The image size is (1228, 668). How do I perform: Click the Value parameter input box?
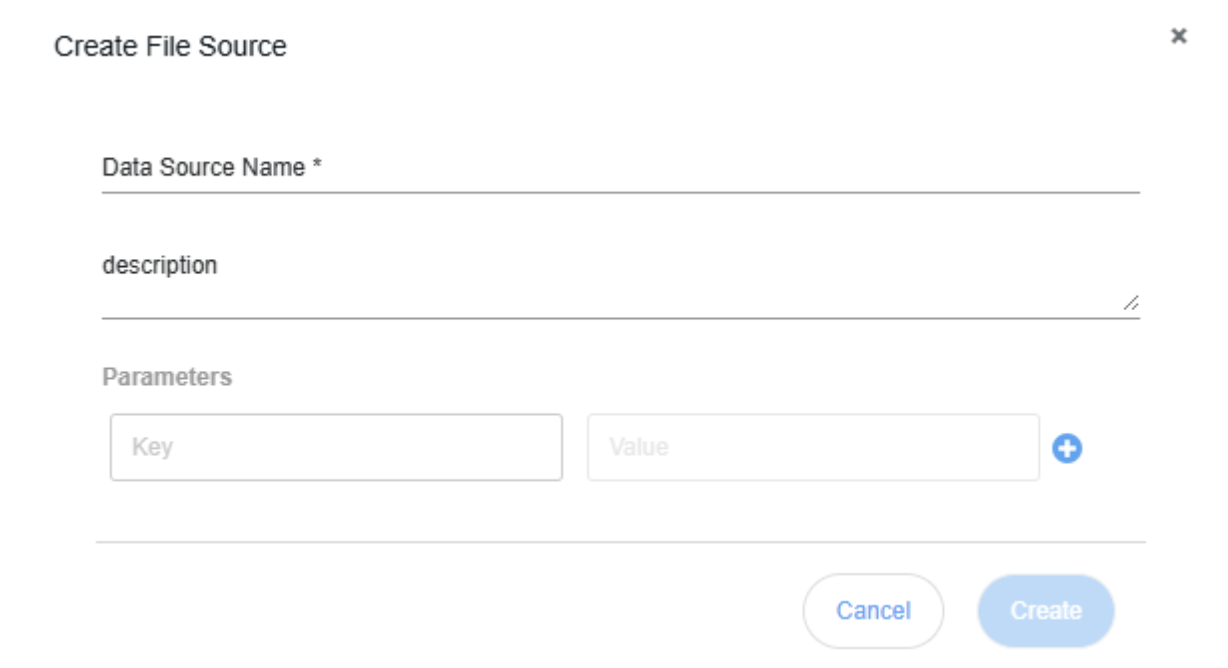[x=812, y=447]
